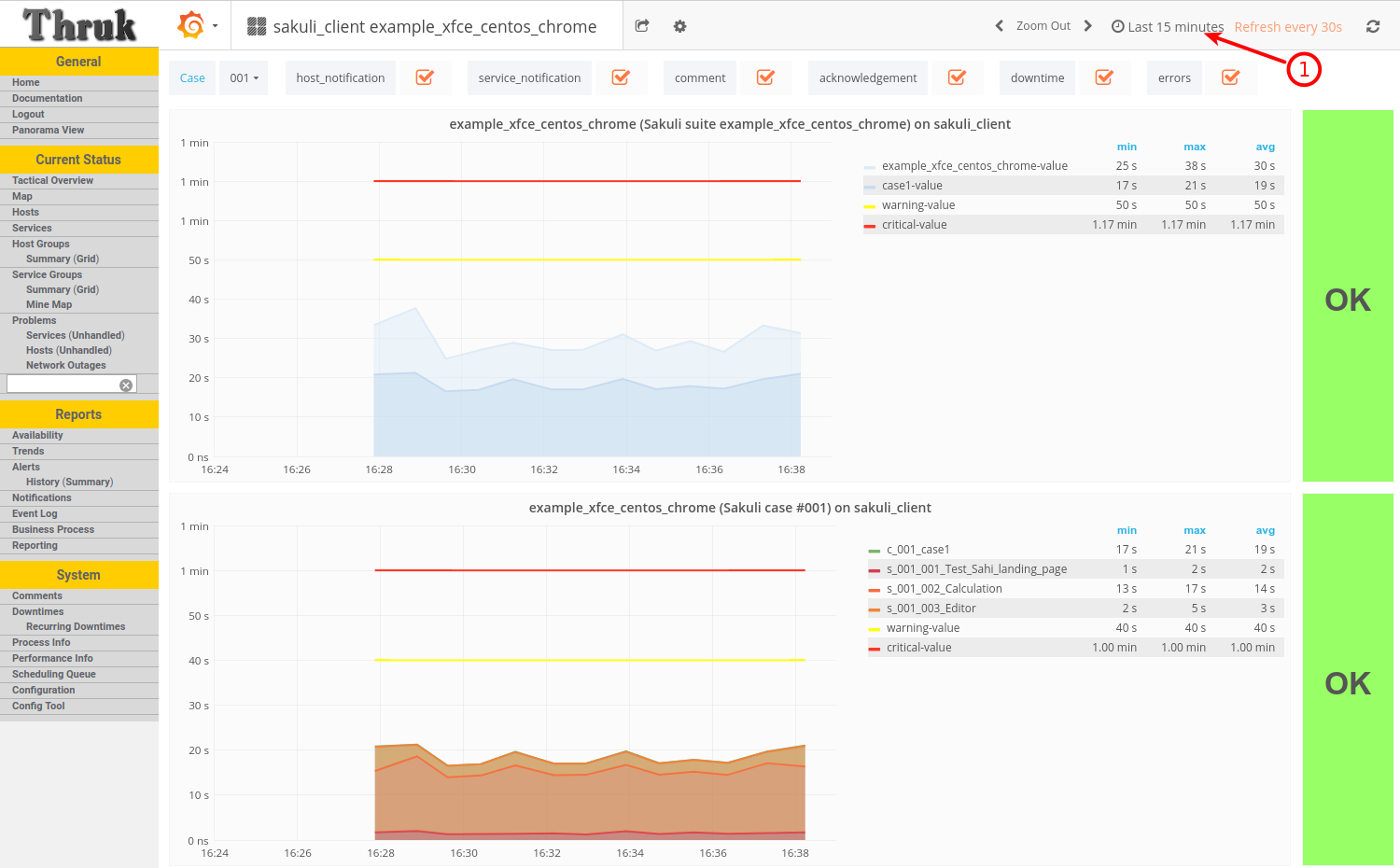The image size is (1400, 868).
Task: Shift time range forward with right chevron
Action: [x=1087, y=26]
